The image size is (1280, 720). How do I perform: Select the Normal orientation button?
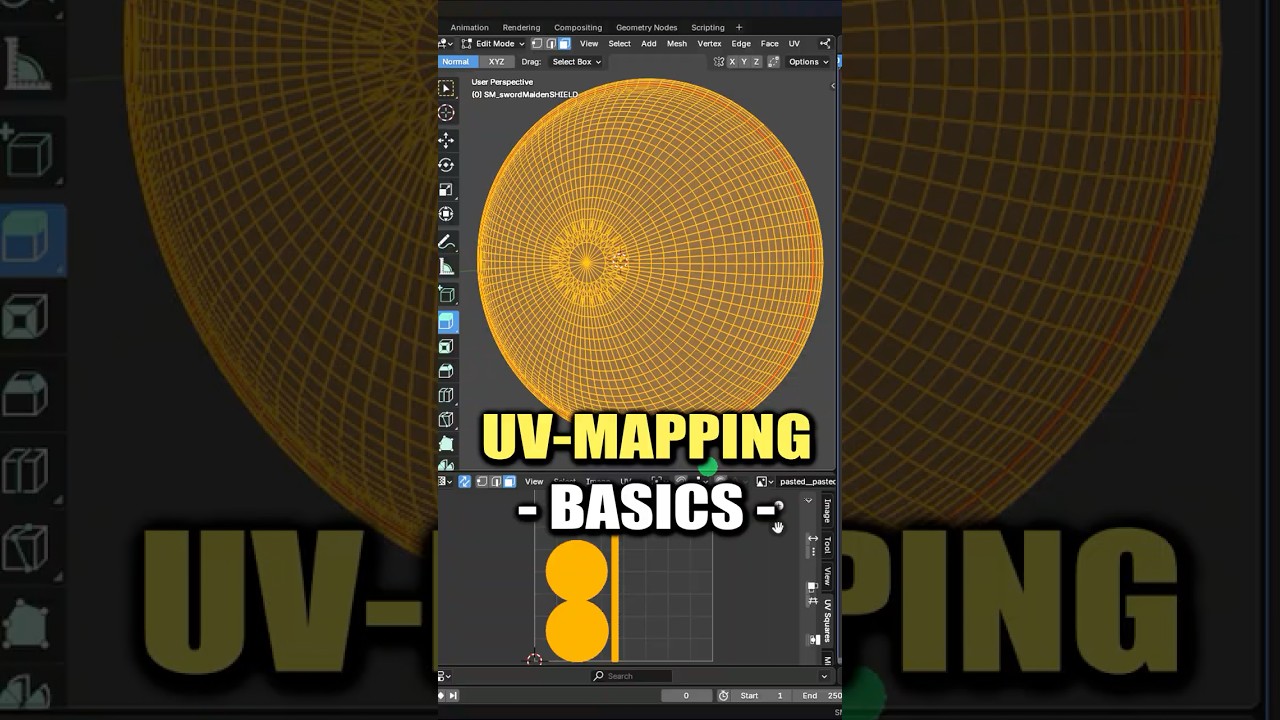coord(456,62)
